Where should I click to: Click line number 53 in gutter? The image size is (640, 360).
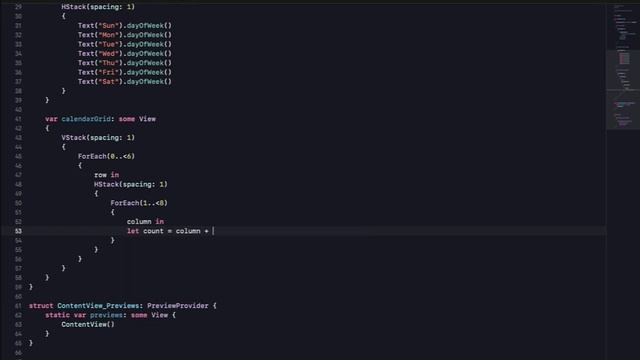(x=18, y=231)
